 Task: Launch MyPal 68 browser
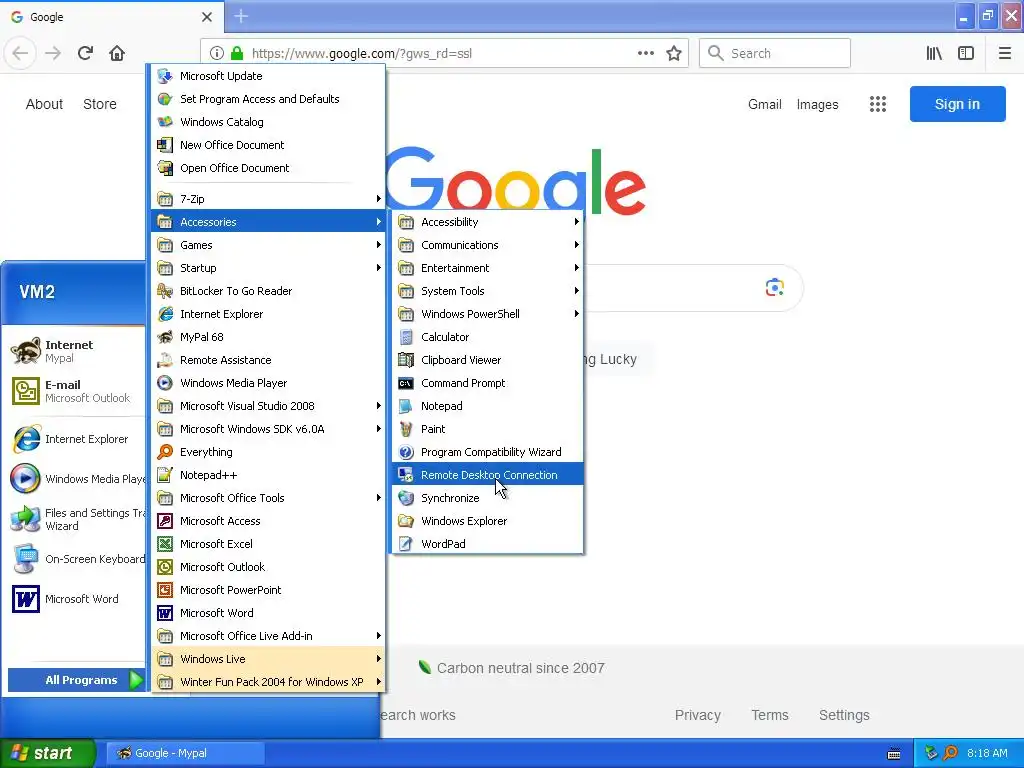[x=268, y=337]
